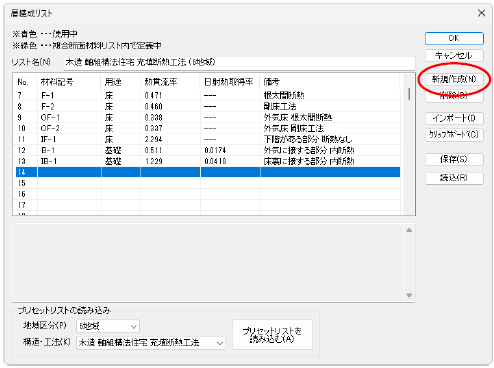Select the highlighted empty row 14
The height and width of the screenshot is (368, 494).
coord(208,172)
